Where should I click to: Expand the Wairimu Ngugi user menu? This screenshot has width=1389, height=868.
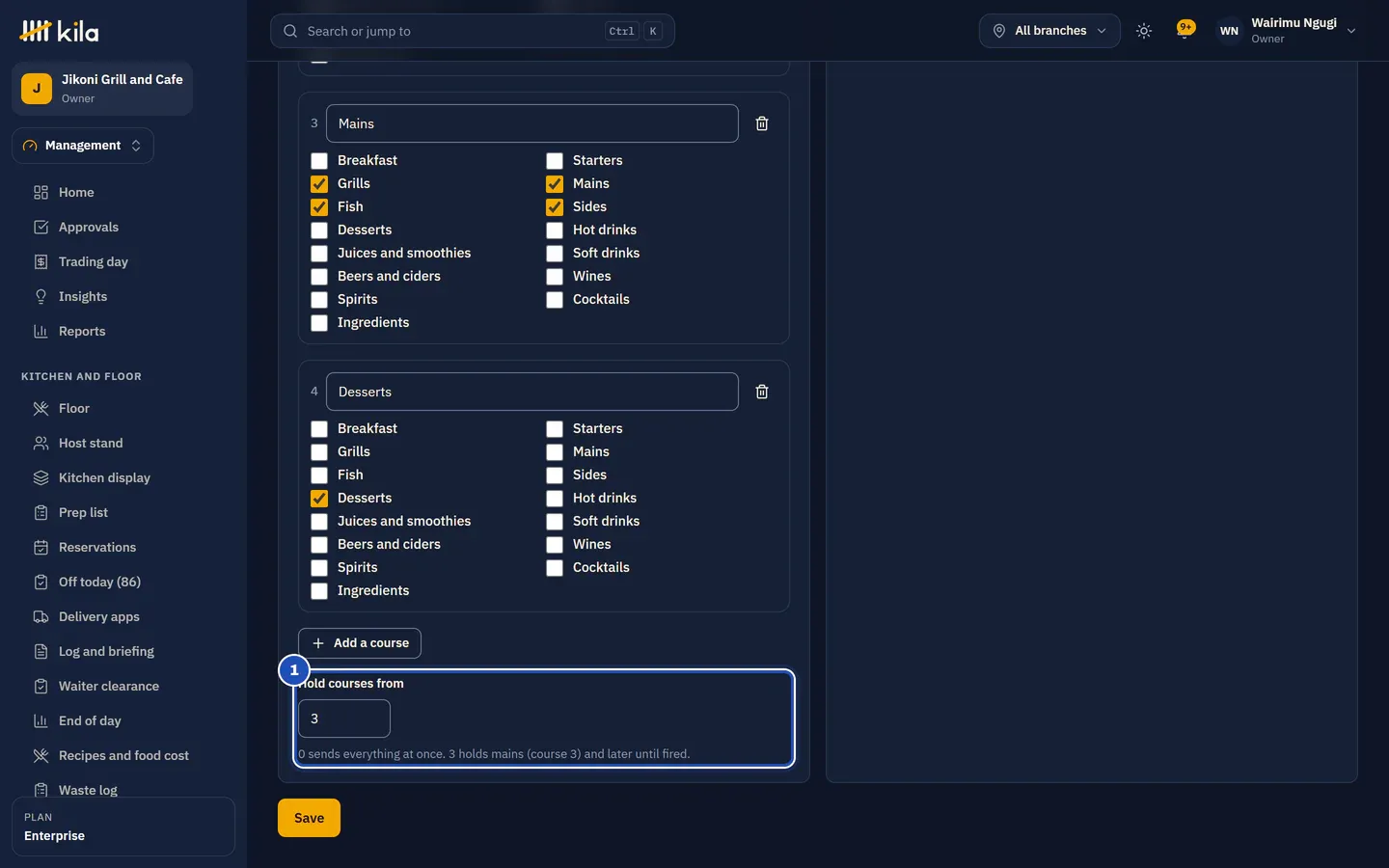point(1288,31)
